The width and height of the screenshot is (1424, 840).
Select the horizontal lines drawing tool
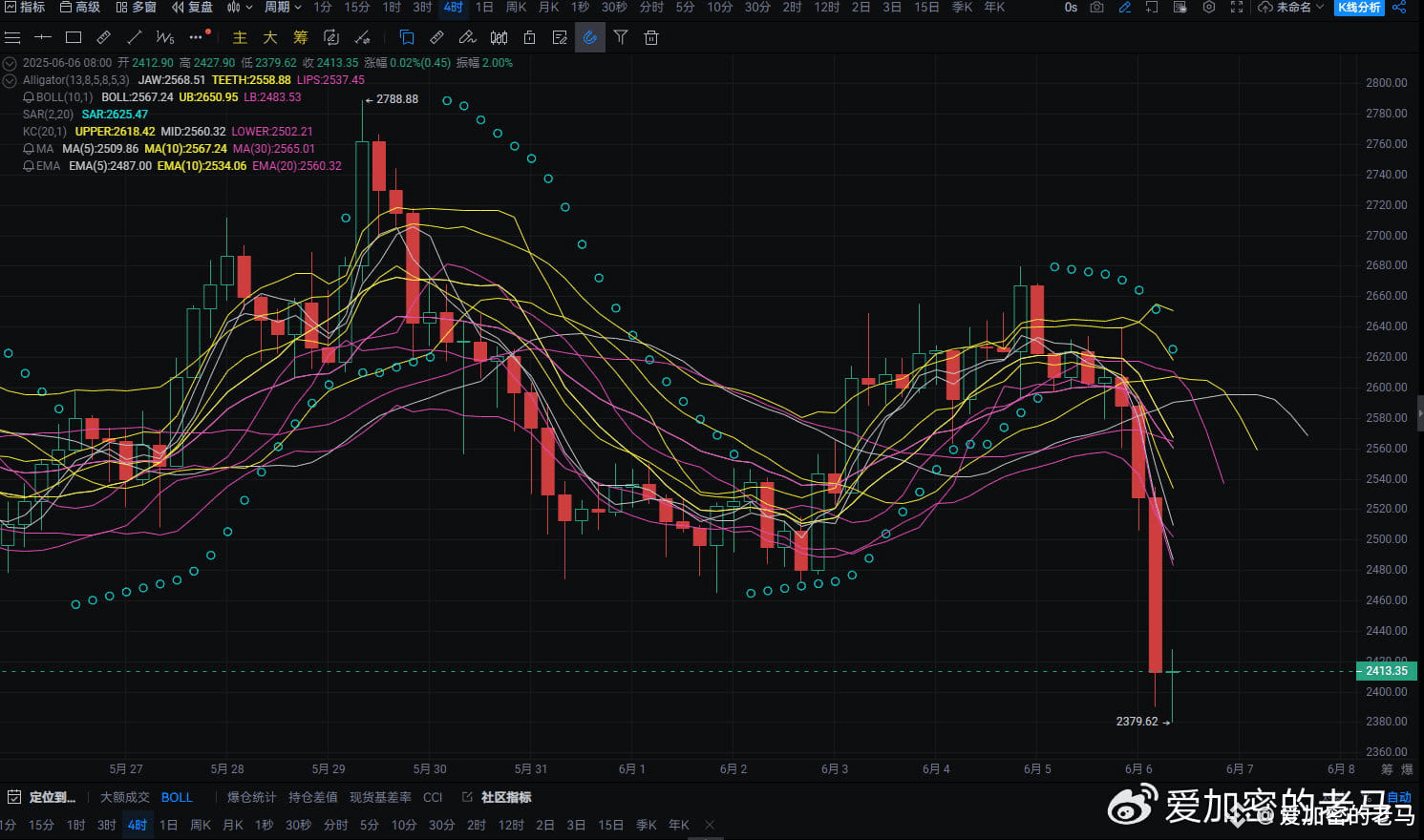click(x=12, y=37)
